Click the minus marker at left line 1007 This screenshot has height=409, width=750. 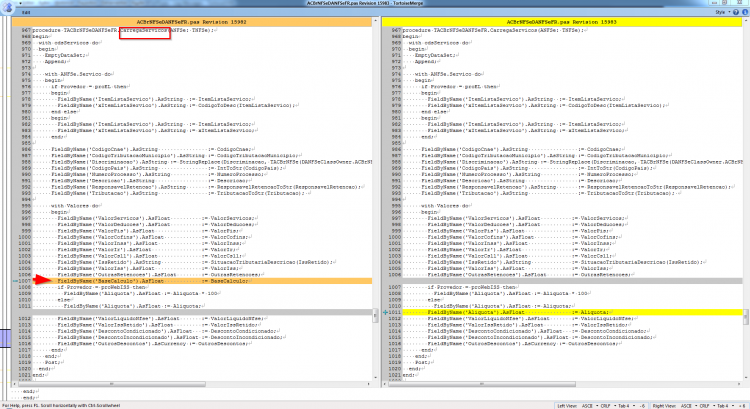coord(15,281)
